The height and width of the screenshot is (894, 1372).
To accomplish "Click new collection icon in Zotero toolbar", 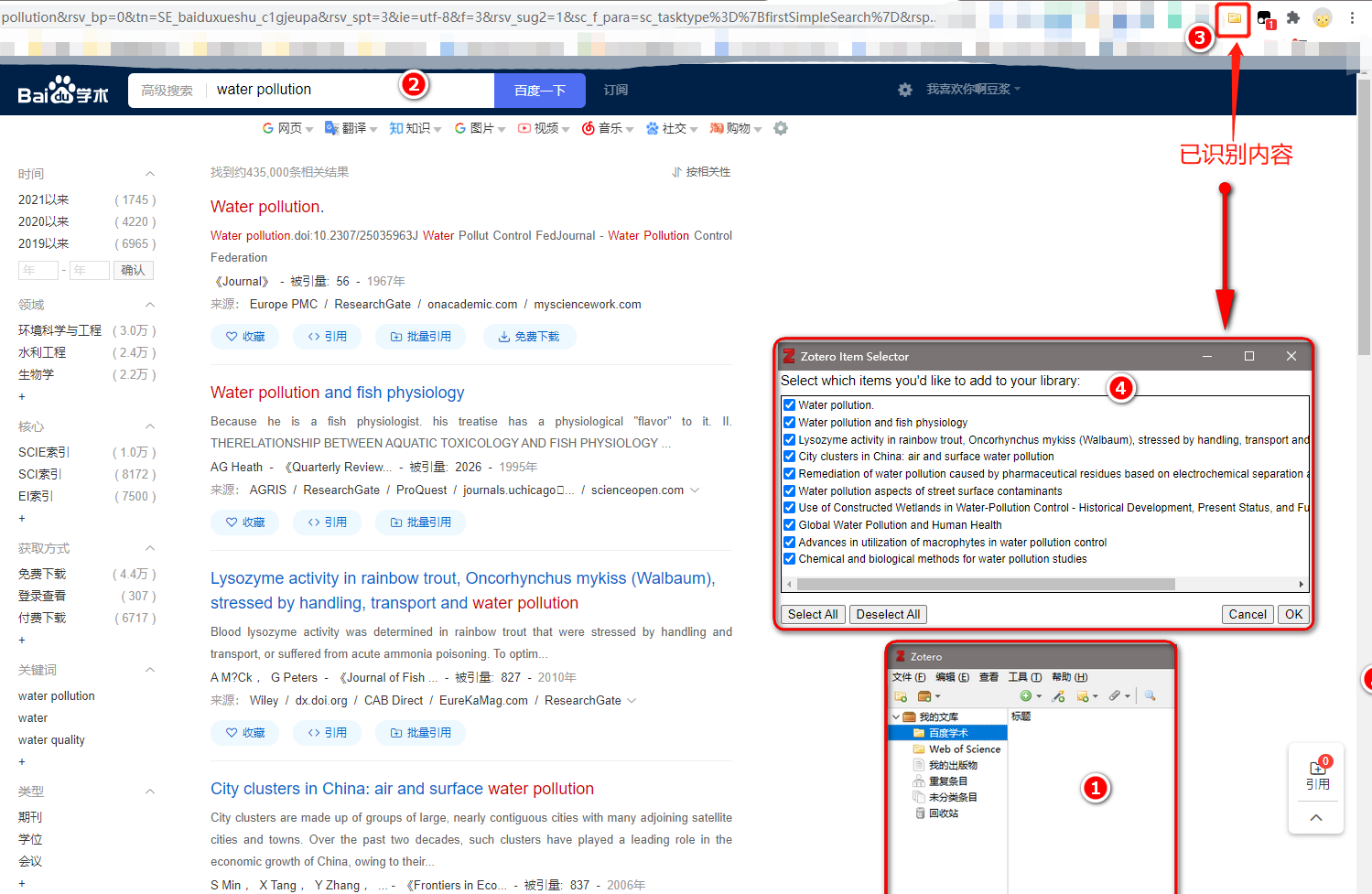I will (901, 696).
